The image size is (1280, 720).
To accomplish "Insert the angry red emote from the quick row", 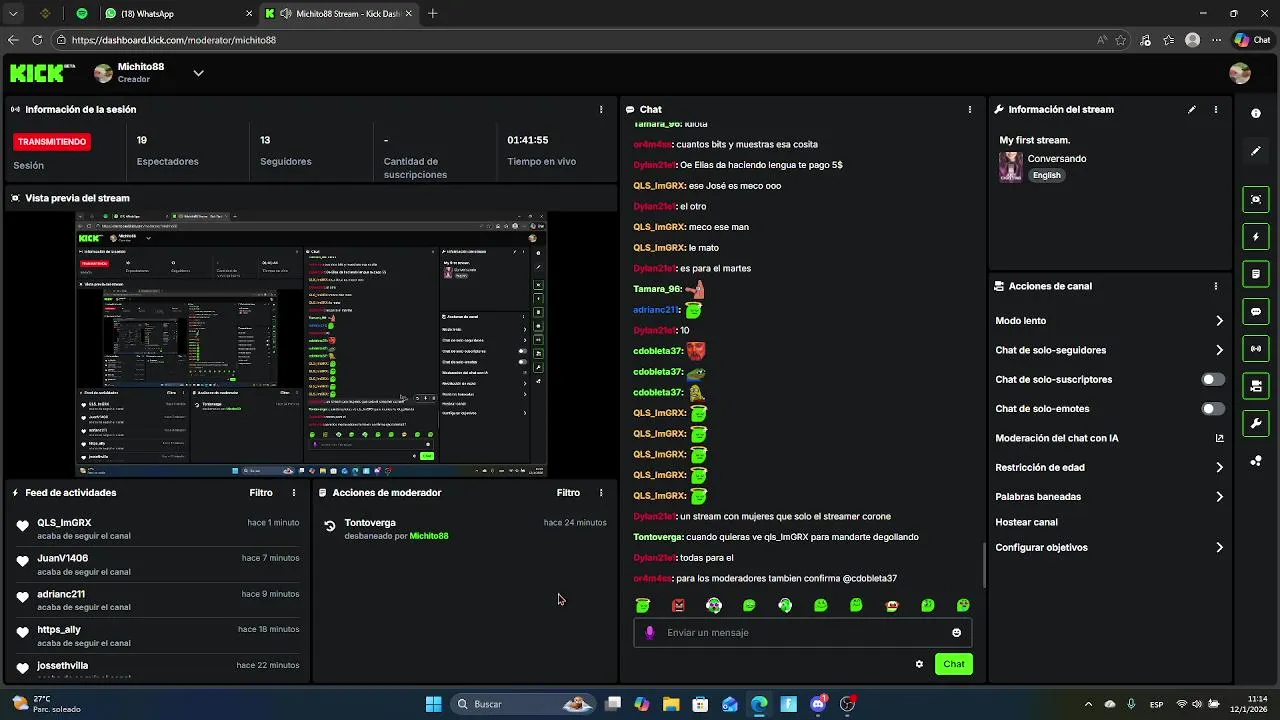I will [679, 605].
